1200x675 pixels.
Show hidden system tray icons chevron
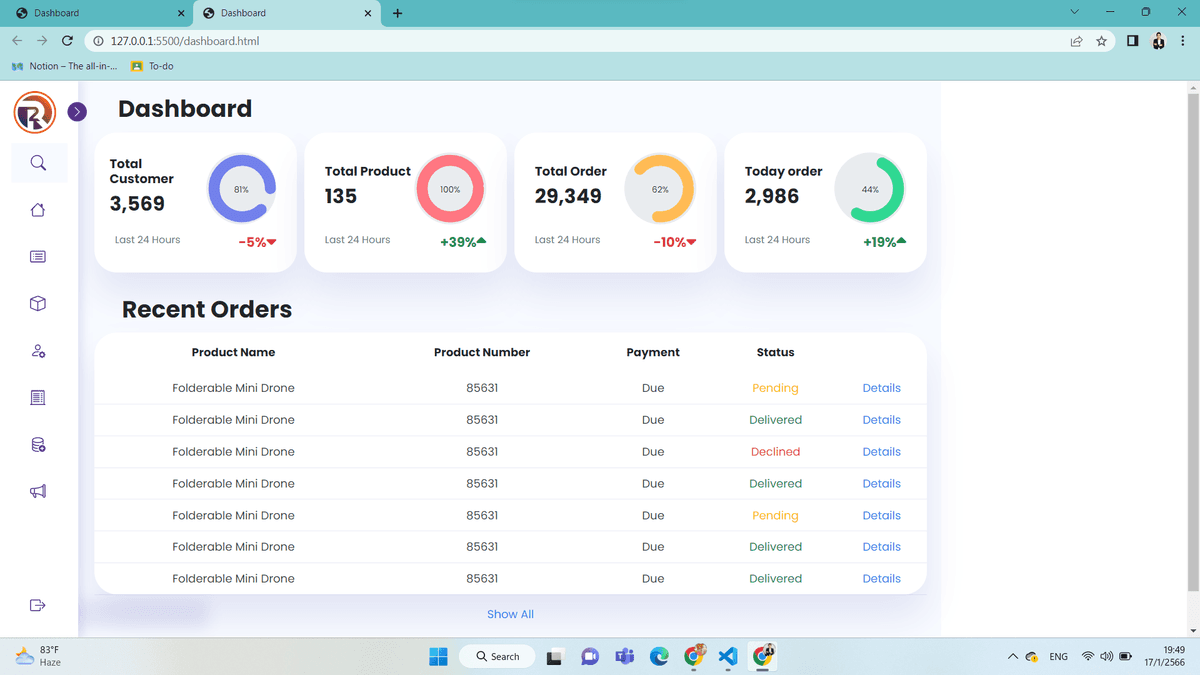(x=1013, y=657)
